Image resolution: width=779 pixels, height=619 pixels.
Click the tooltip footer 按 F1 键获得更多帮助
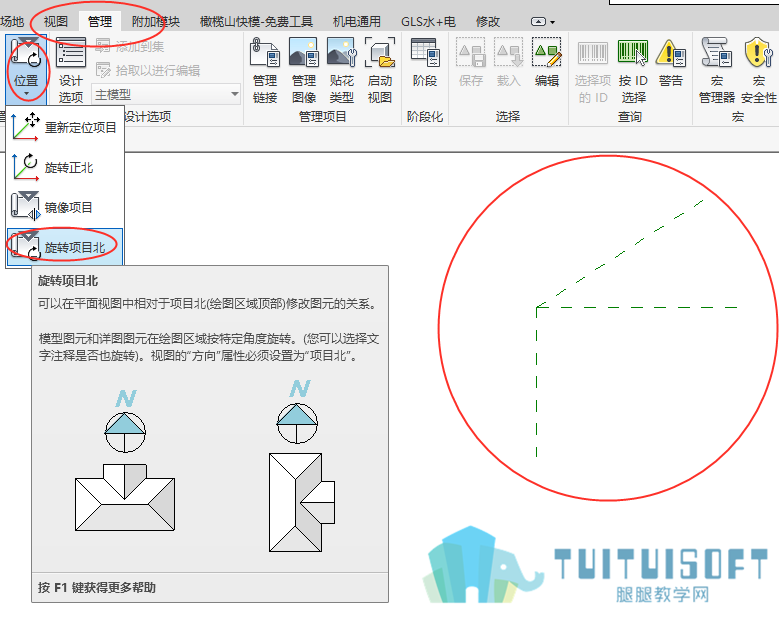click(x=97, y=587)
